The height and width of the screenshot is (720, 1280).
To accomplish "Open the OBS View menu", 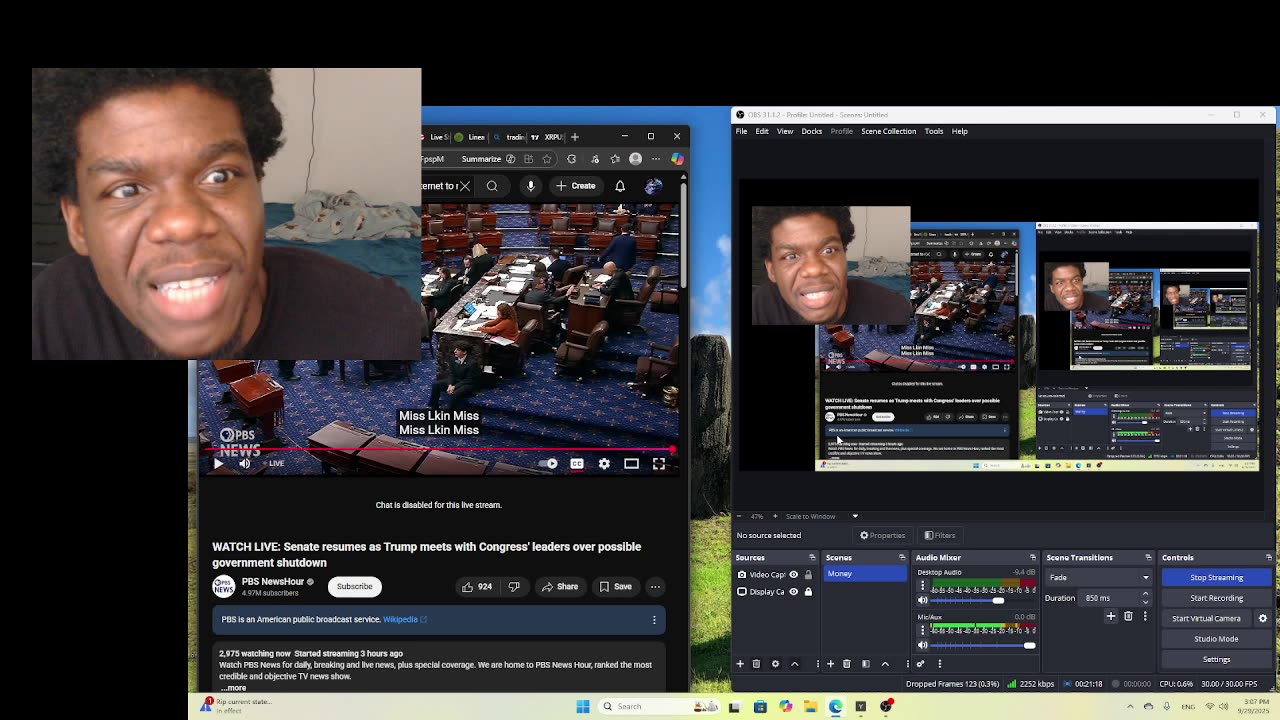I will tap(785, 131).
